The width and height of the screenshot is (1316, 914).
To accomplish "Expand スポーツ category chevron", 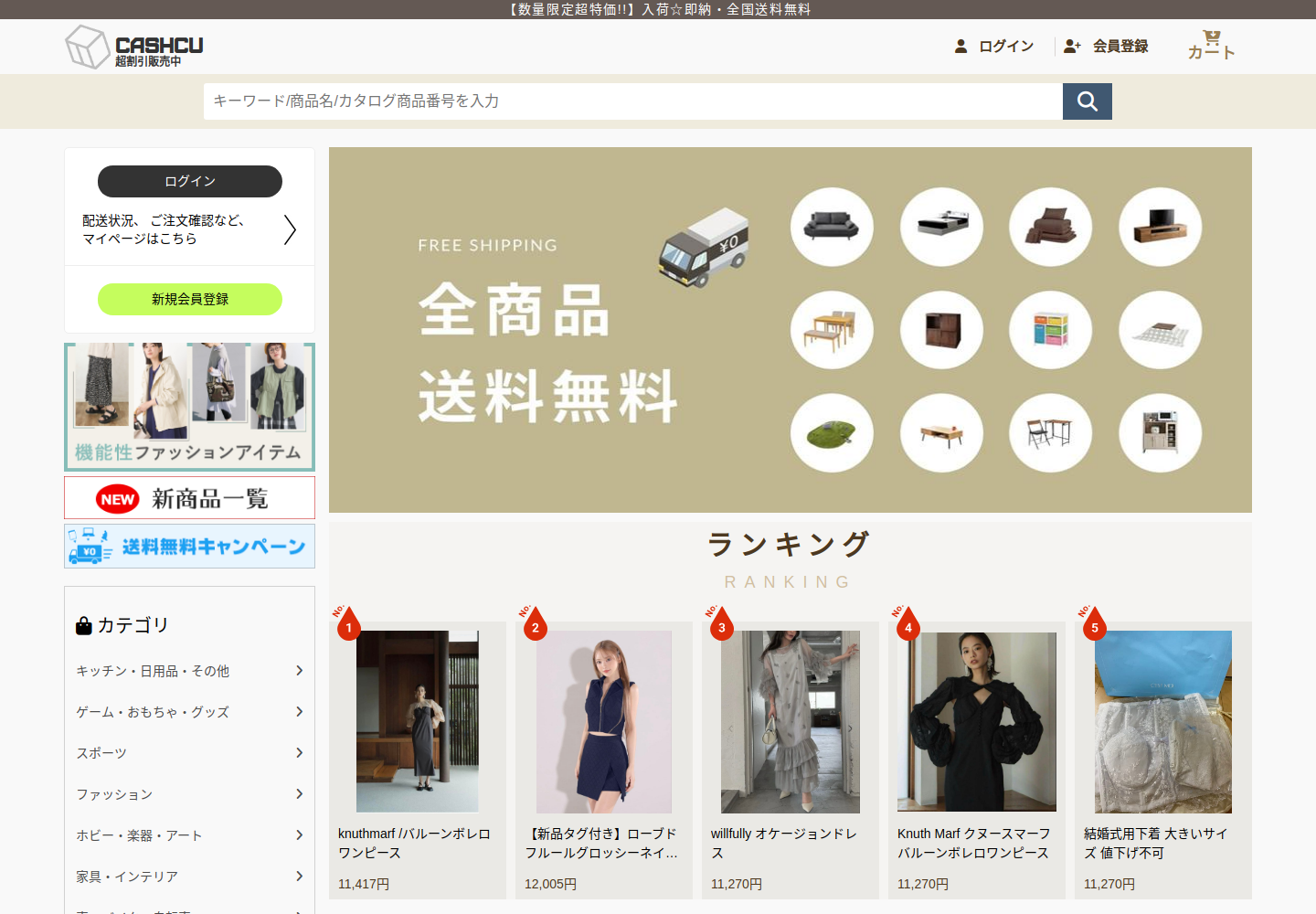I will tap(299, 753).
